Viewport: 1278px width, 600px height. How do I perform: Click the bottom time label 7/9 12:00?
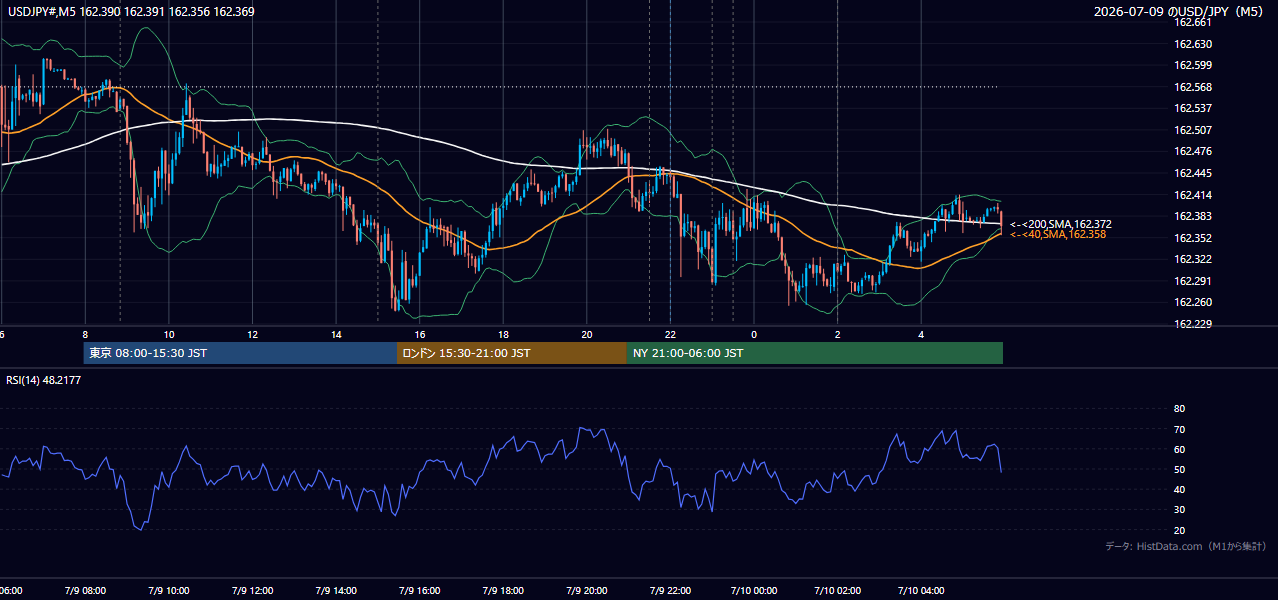(x=252, y=591)
